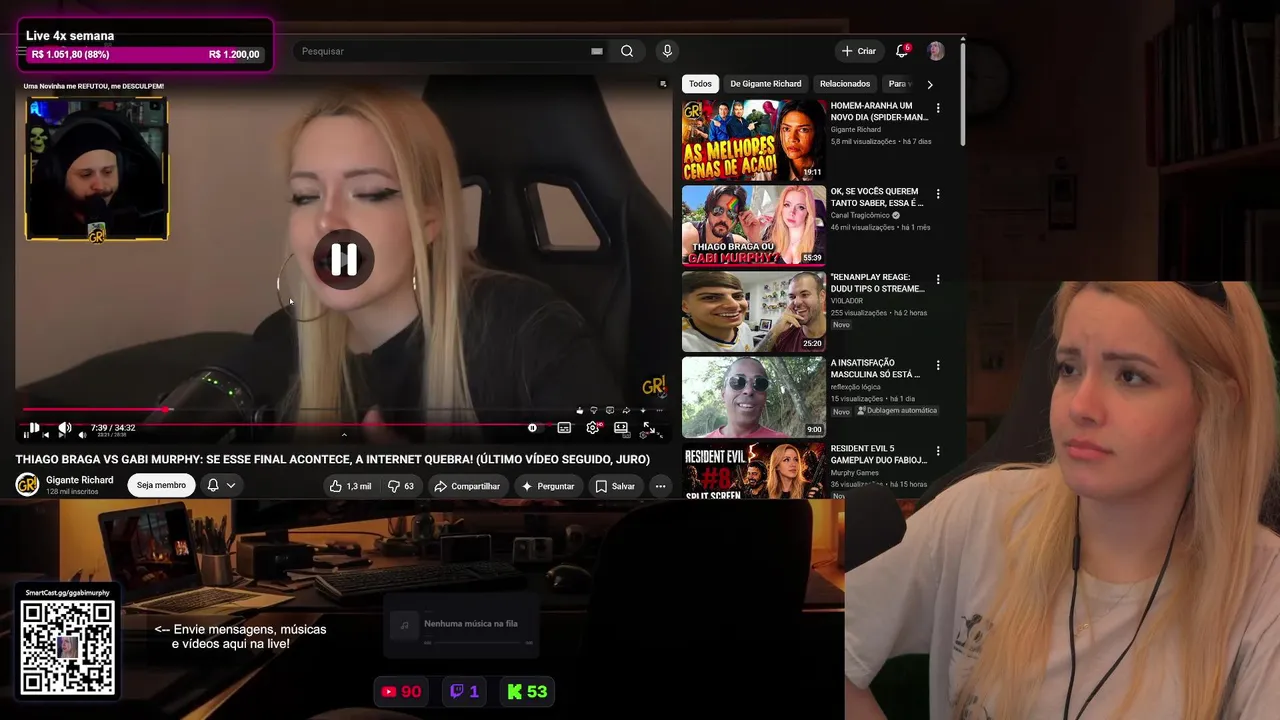Screen dimensions: 1280x720
Task: Toggle subtitles captions button
Action: click(x=564, y=428)
